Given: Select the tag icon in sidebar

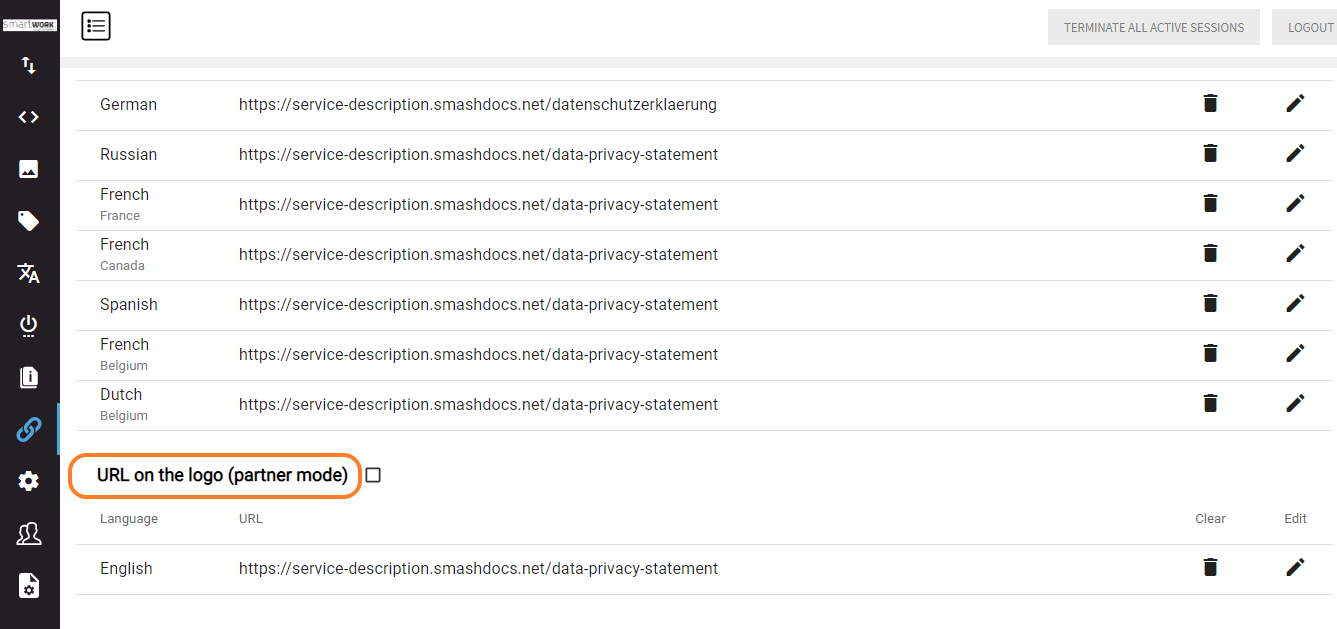Looking at the screenshot, I should pyautogui.click(x=29, y=221).
